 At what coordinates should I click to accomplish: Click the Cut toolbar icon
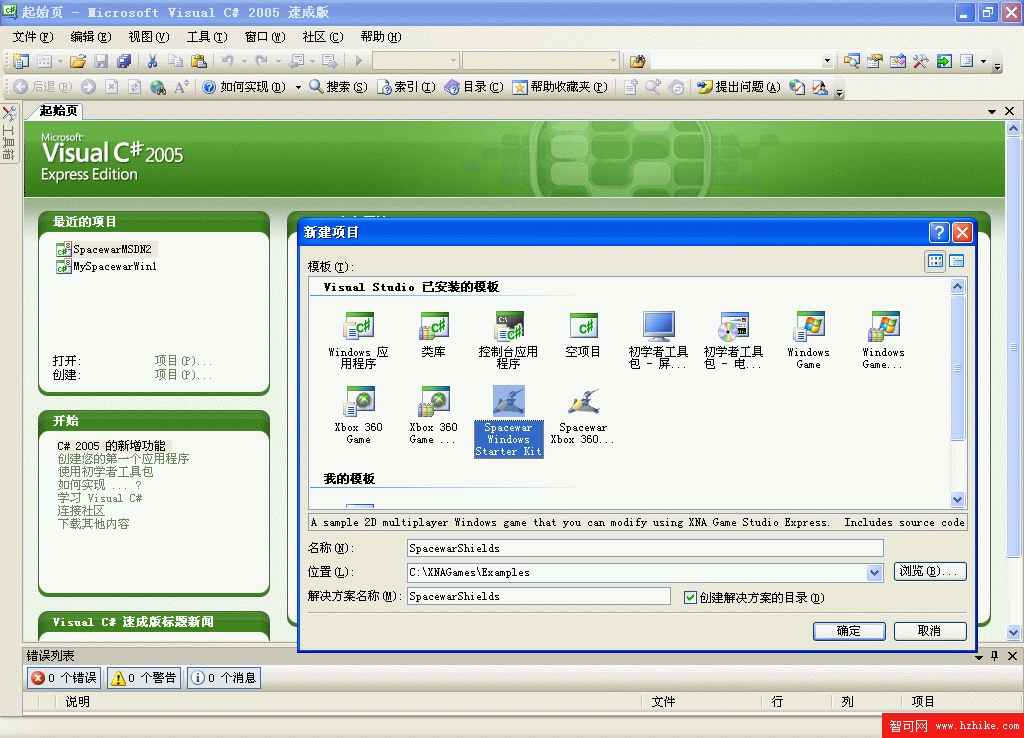click(152, 61)
